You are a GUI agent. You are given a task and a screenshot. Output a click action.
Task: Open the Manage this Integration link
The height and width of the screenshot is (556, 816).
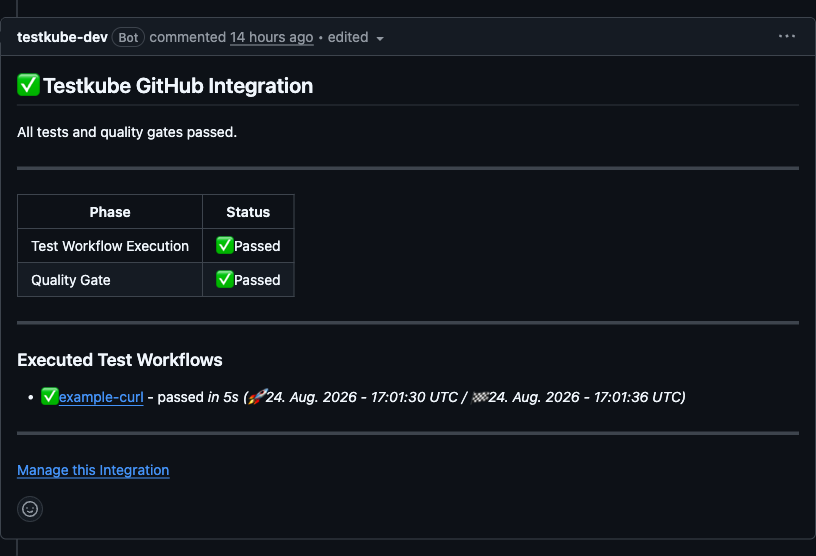(x=93, y=470)
